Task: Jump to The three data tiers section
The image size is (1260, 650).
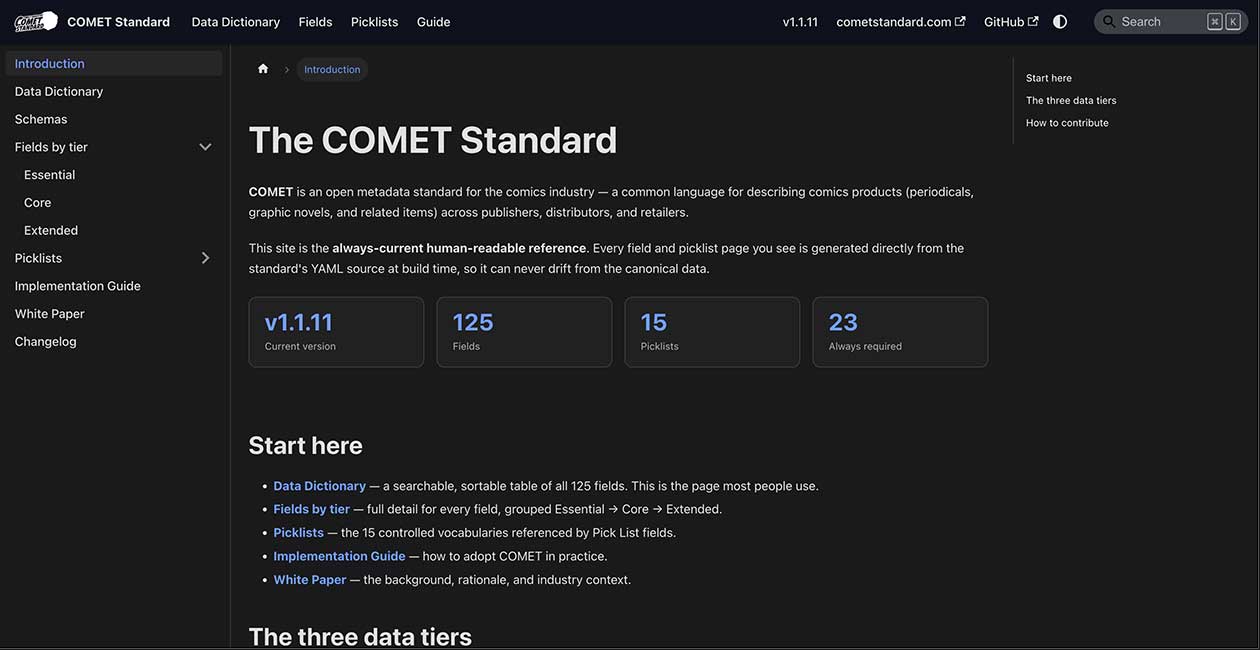Action: pos(1071,100)
